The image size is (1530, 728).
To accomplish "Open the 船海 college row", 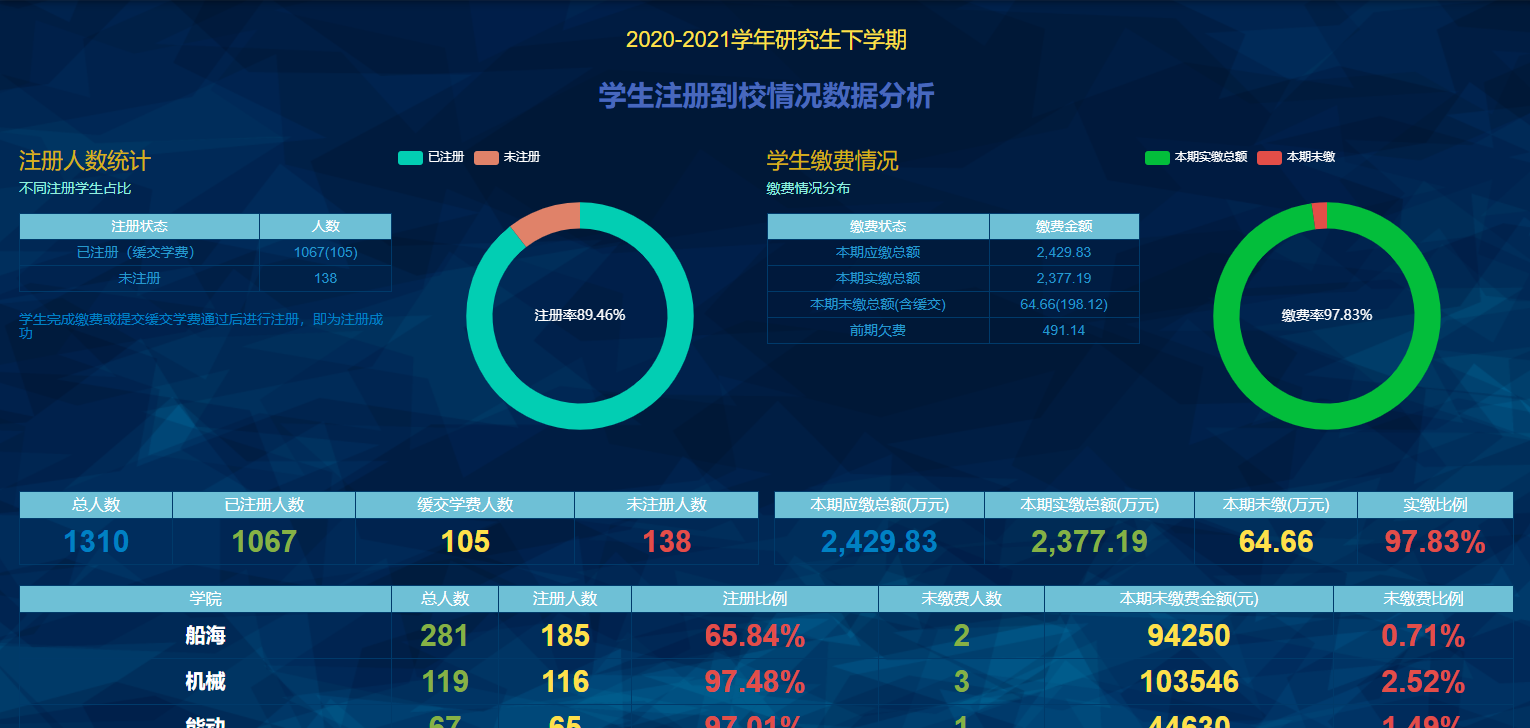I will click(x=205, y=635).
